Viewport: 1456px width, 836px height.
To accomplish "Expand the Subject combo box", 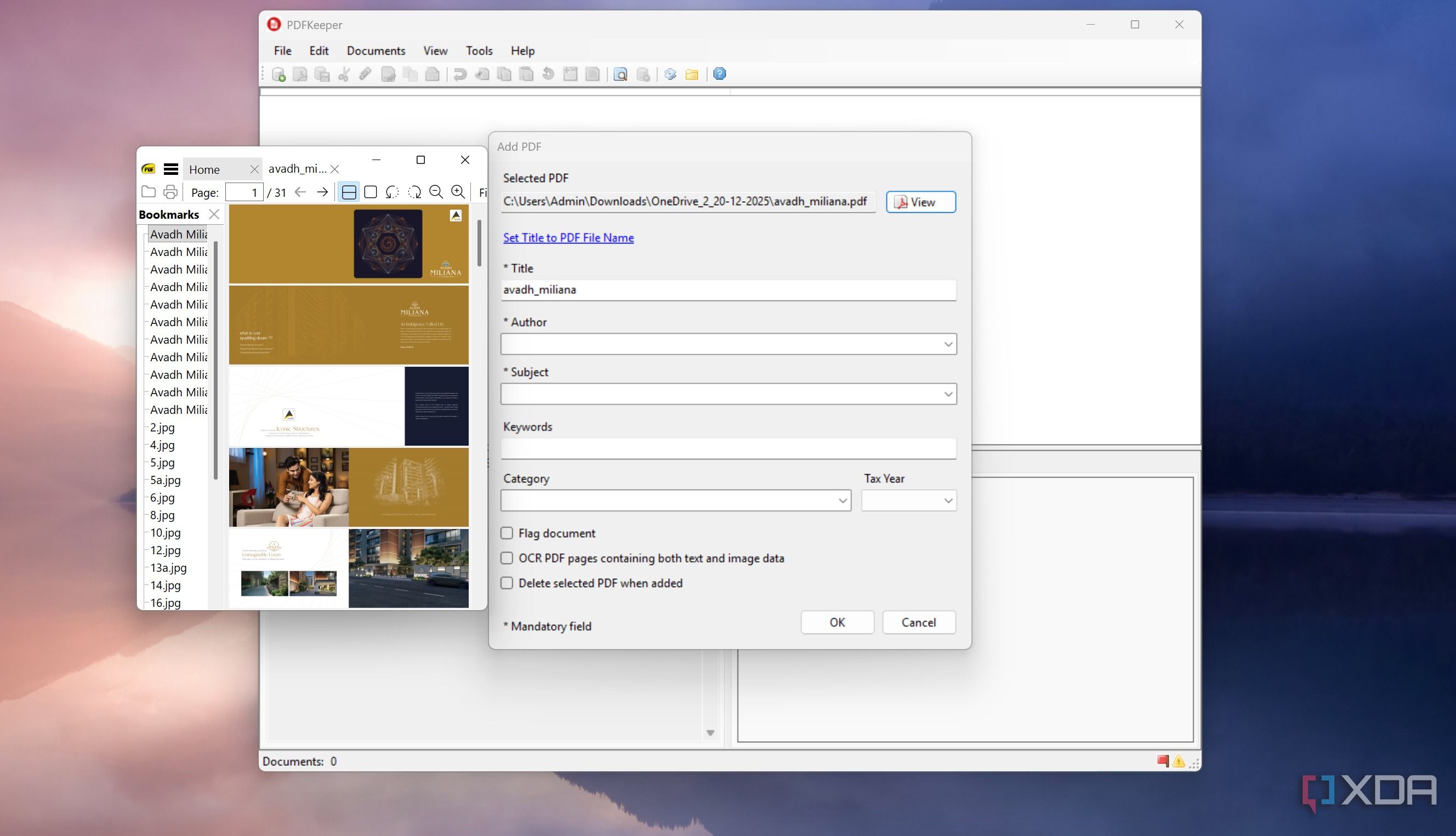I will (x=948, y=395).
